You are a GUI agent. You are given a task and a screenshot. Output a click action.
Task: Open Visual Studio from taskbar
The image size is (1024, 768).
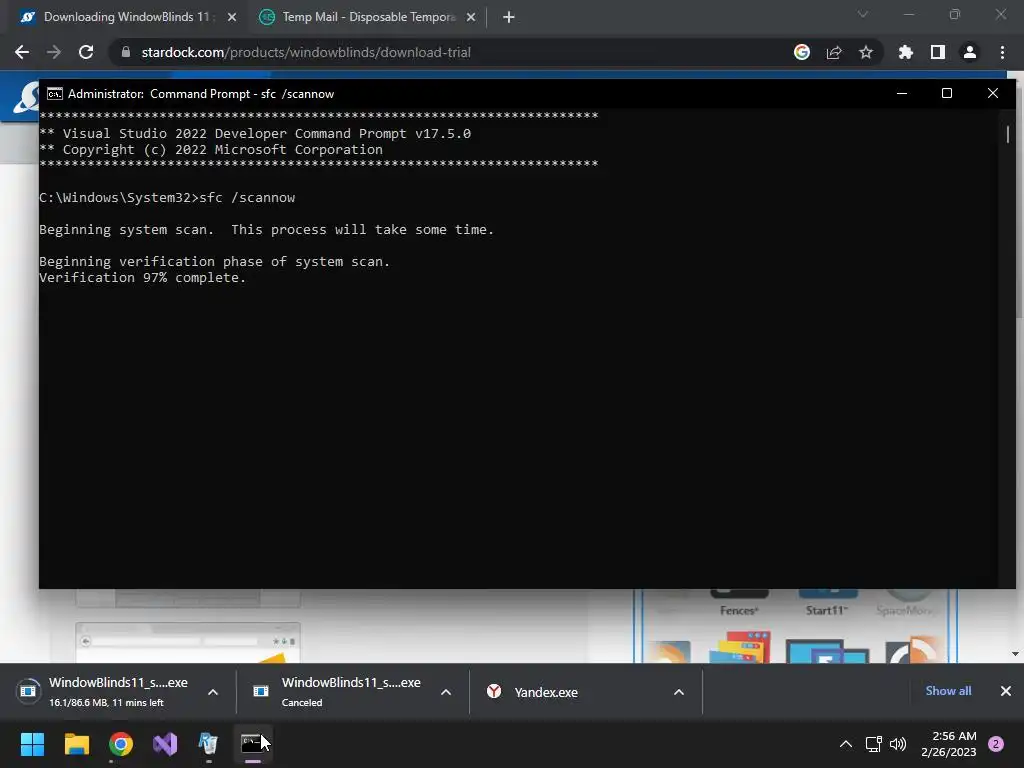point(165,743)
